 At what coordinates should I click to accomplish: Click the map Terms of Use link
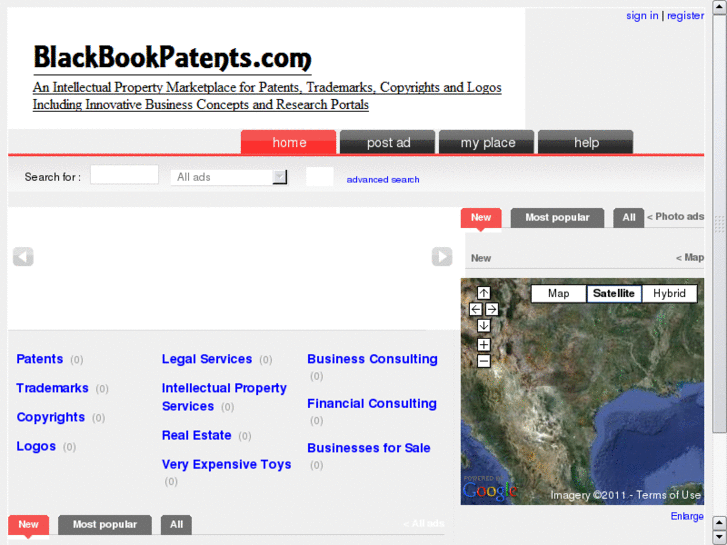669,495
